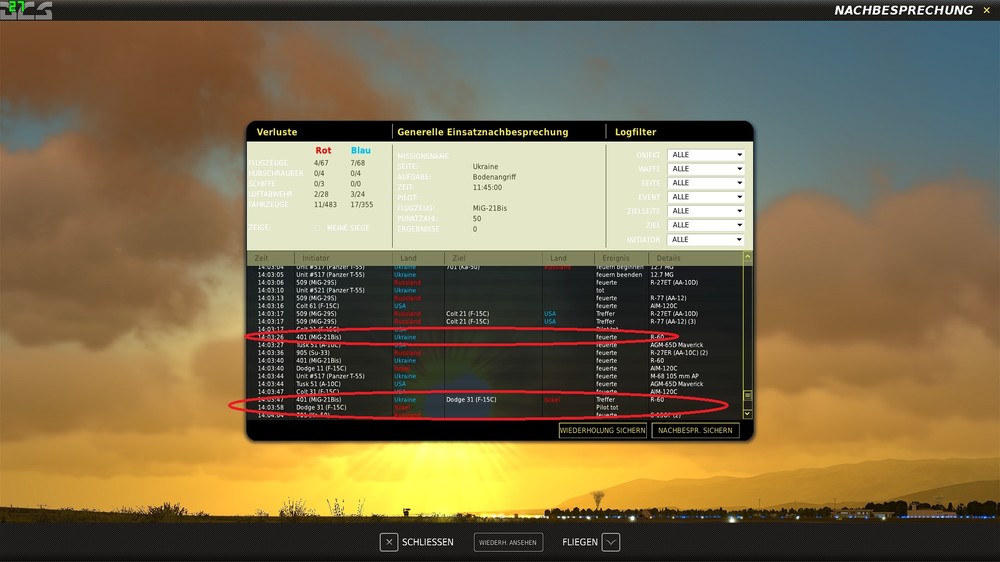The width and height of the screenshot is (1000, 562).
Task: Click the Punktzahl value 50
Action: click(x=477, y=219)
